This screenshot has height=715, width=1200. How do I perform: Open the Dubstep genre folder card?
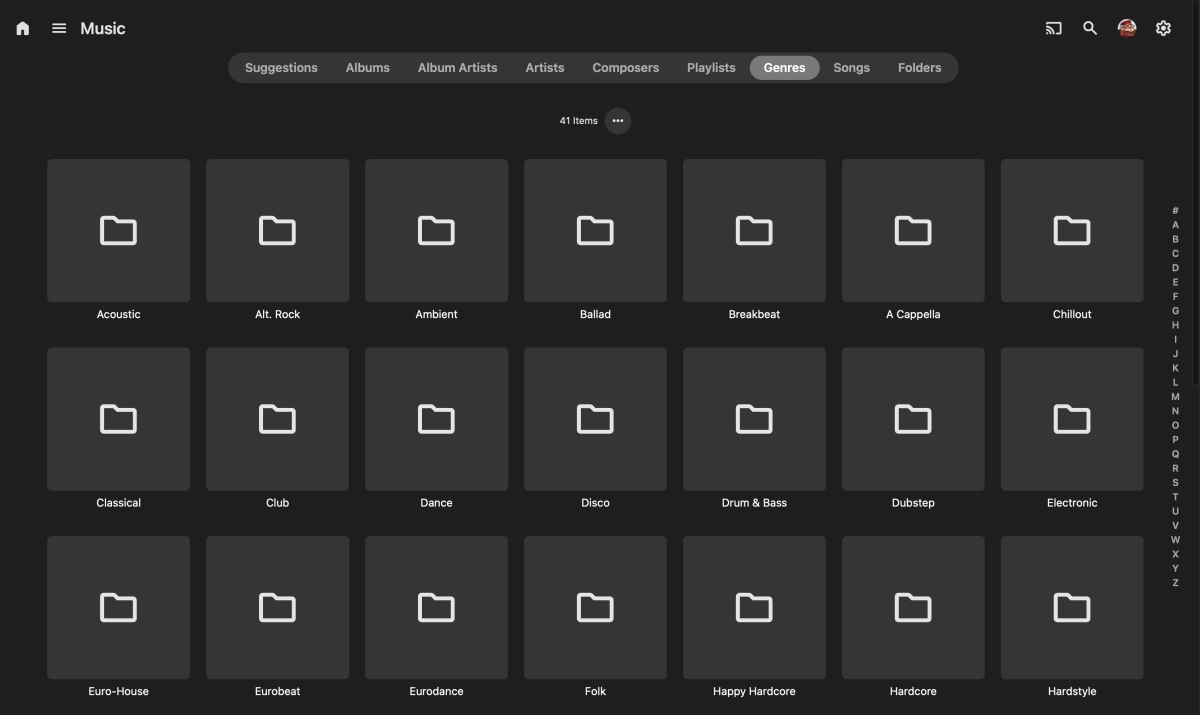coord(913,419)
